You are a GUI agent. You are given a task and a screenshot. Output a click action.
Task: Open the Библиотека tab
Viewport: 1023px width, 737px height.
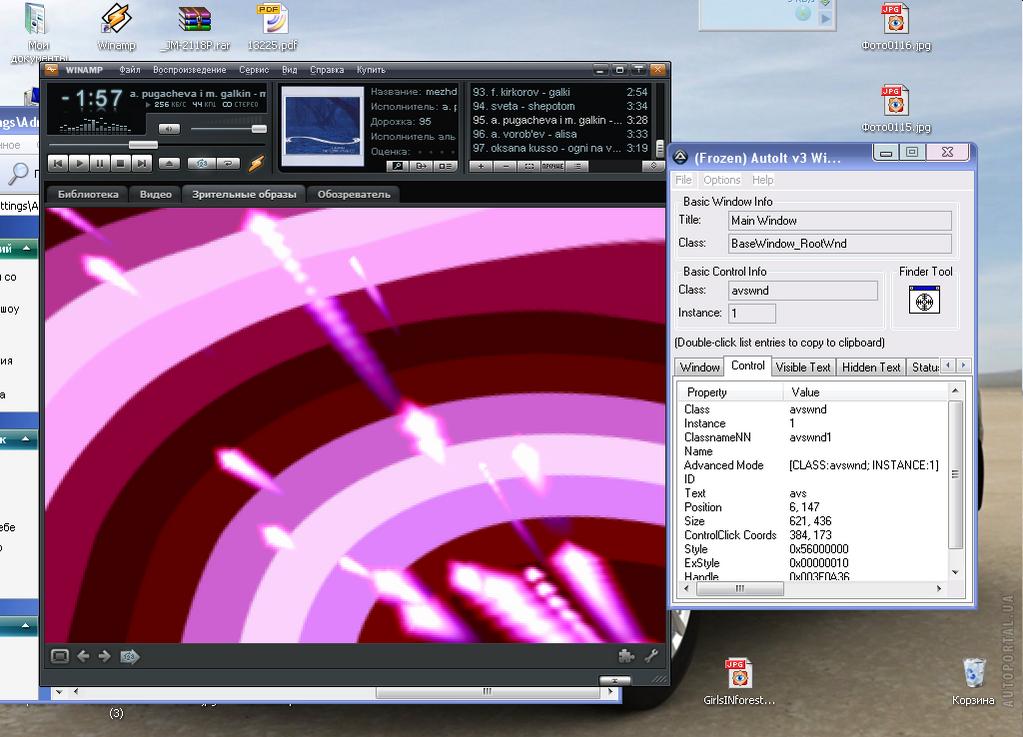(88, 194)
